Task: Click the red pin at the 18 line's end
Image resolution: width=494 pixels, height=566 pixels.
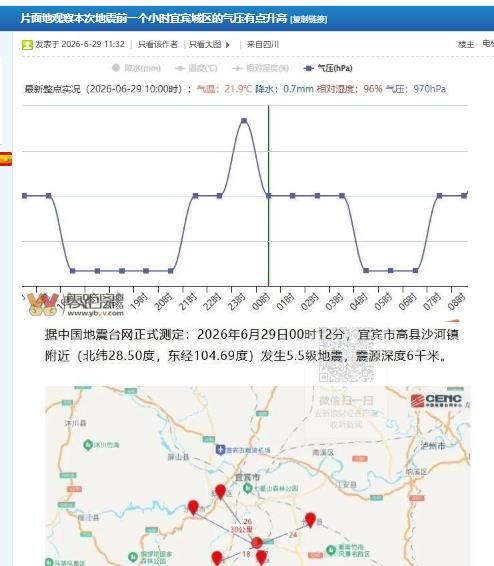Action: point(217,558)
